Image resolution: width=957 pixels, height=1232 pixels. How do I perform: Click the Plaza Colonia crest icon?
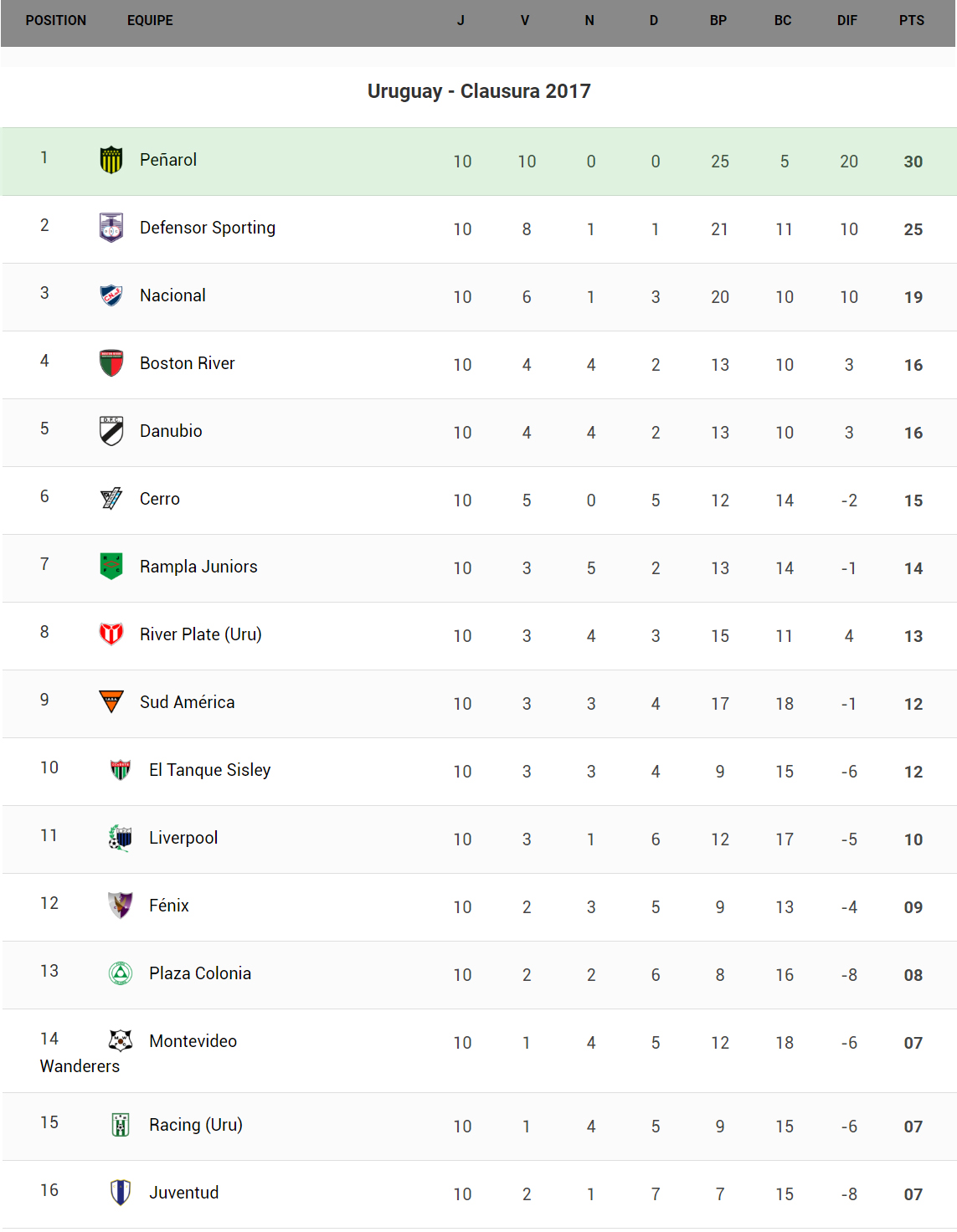[121, 973]
